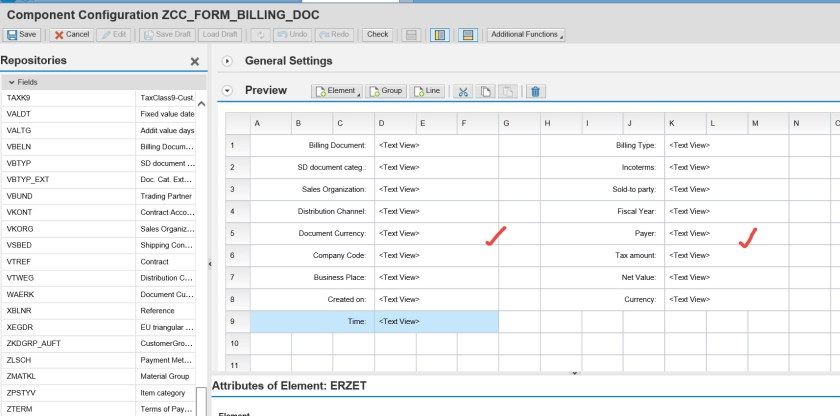Image resolution: width=840 pixels, height=416 pixels.
Task: Click the Delete trash icon
Action: tap(535, 92)
